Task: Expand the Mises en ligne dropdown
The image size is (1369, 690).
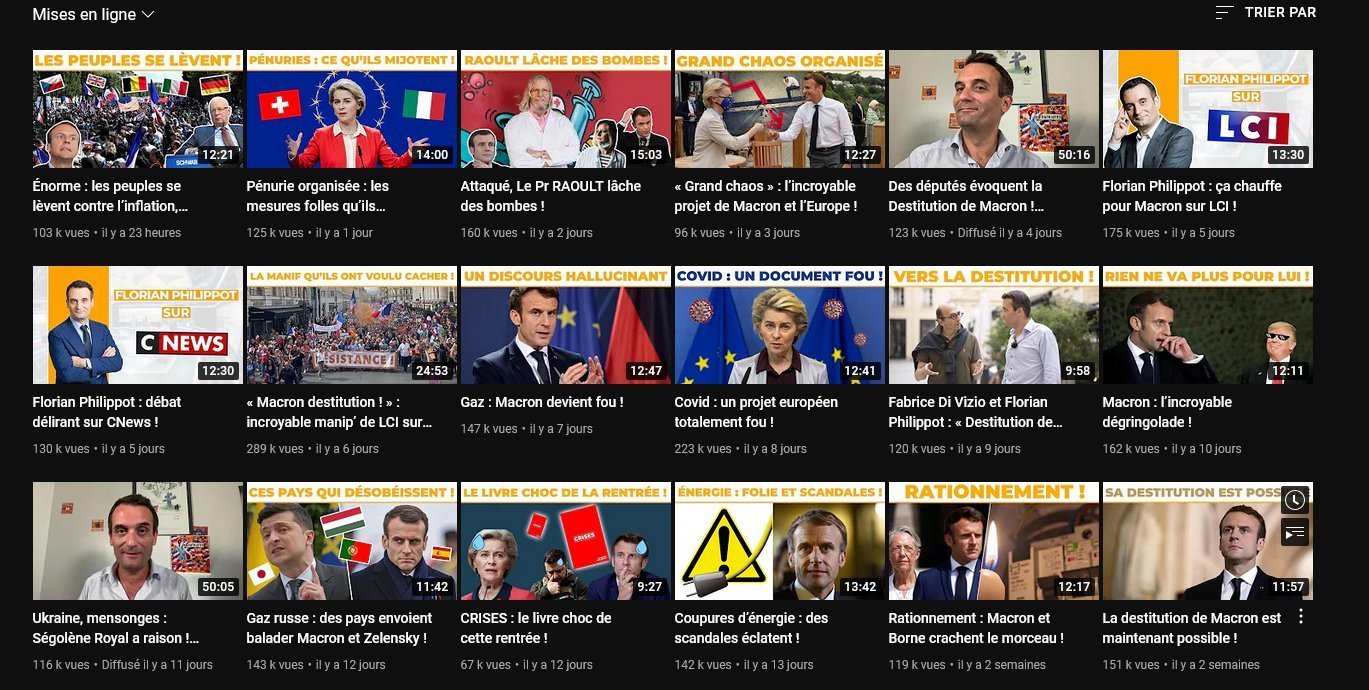Action: pos(94,14)
